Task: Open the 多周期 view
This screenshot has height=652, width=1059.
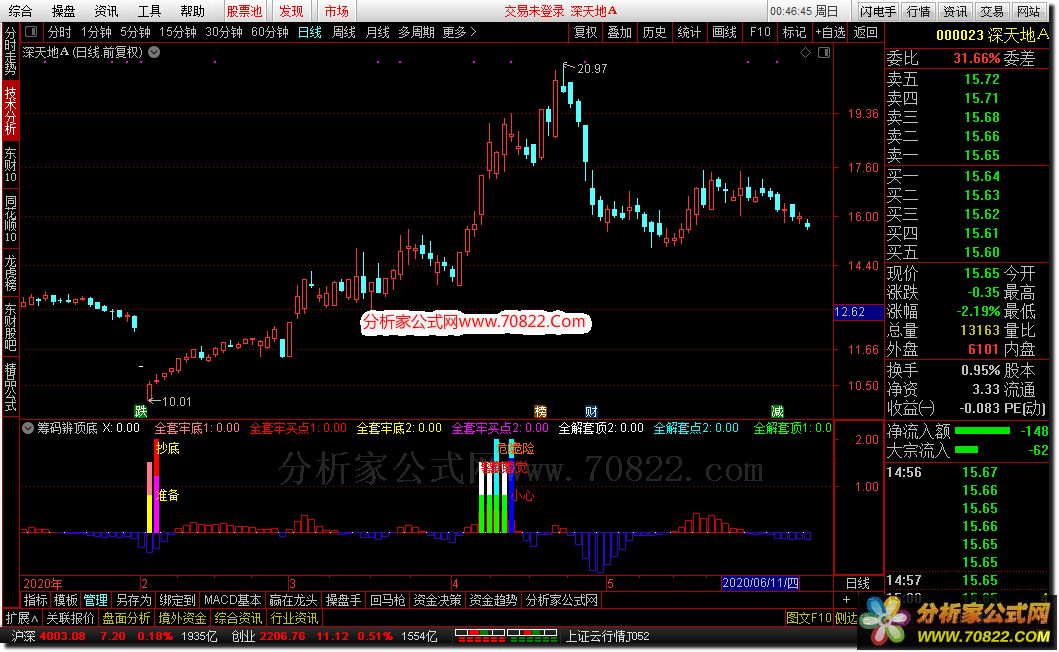Action: (416, 32)
